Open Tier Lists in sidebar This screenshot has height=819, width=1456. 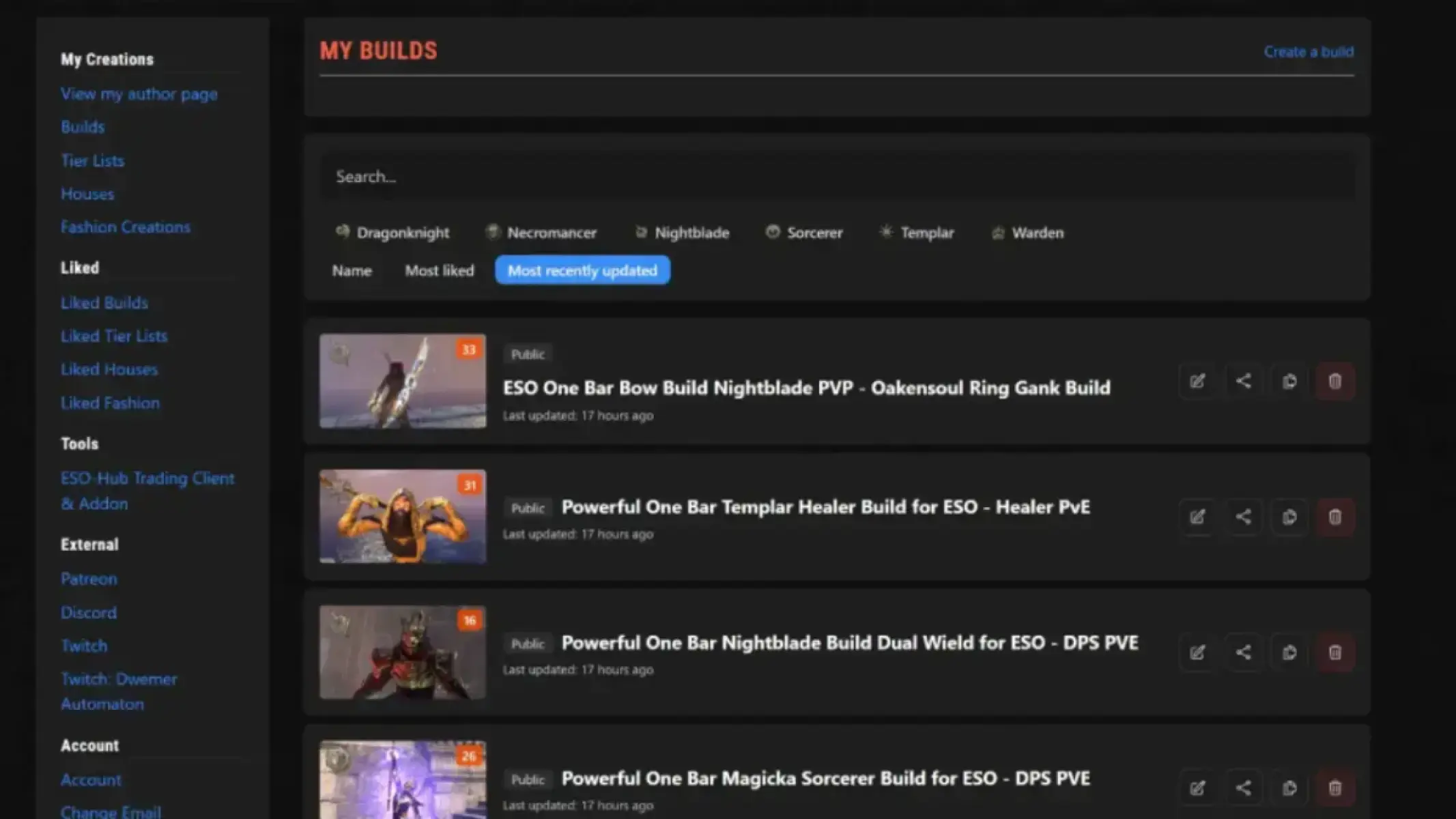(92, 160)
